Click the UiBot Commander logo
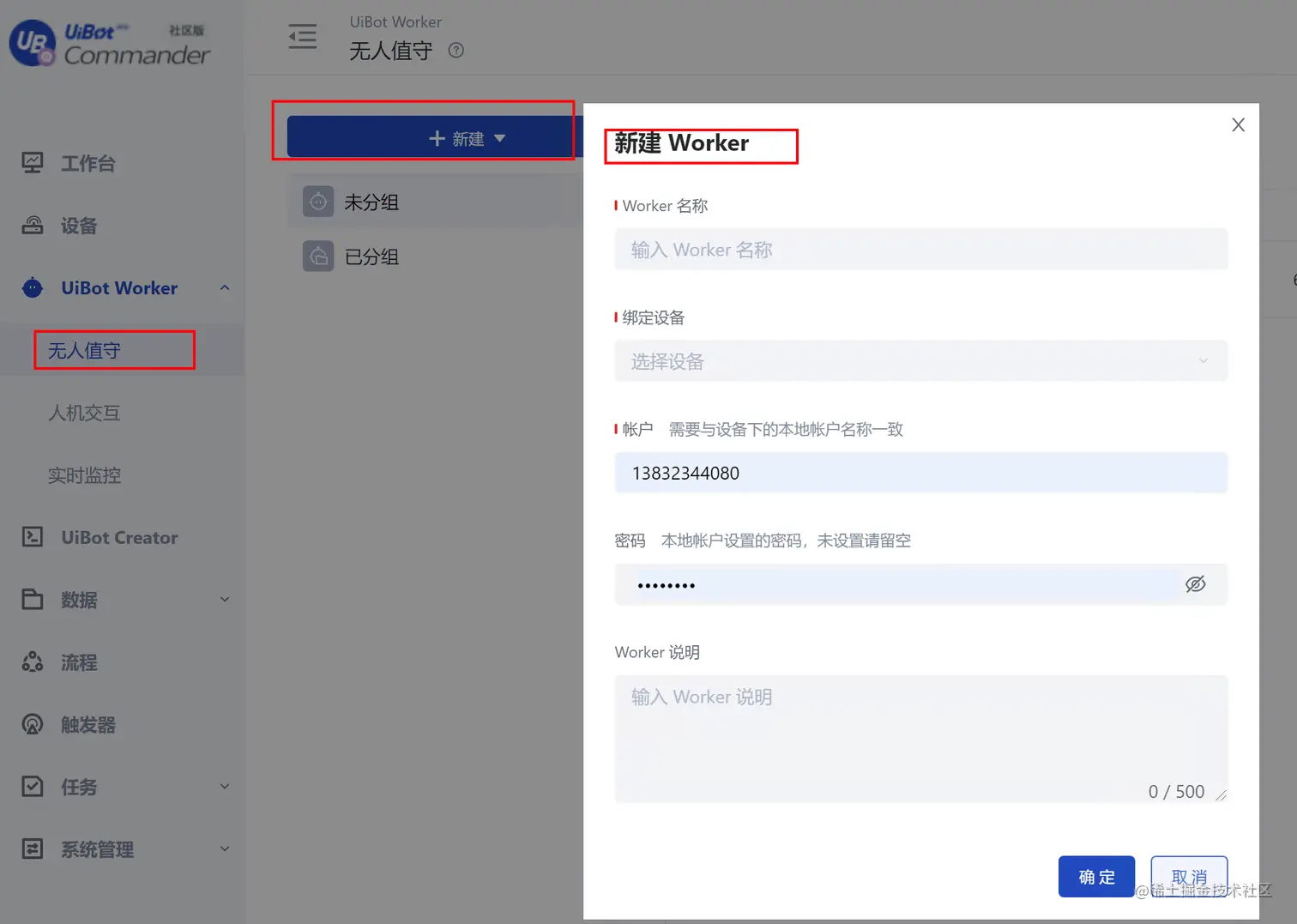 click(110, 43)
